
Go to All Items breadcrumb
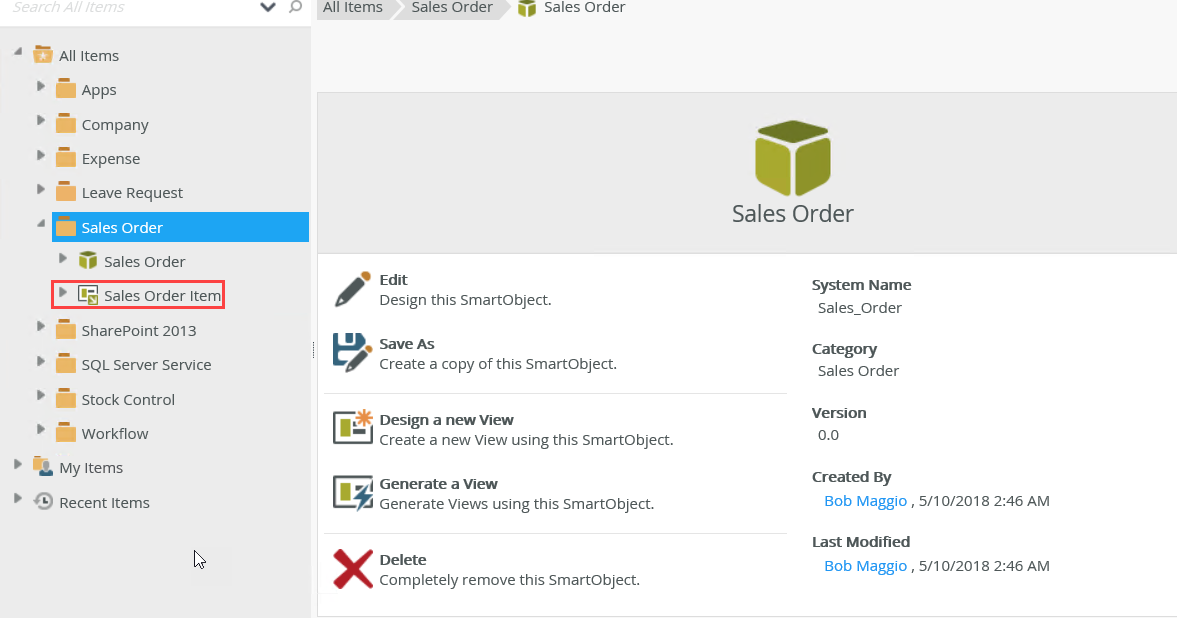point(352,8)
